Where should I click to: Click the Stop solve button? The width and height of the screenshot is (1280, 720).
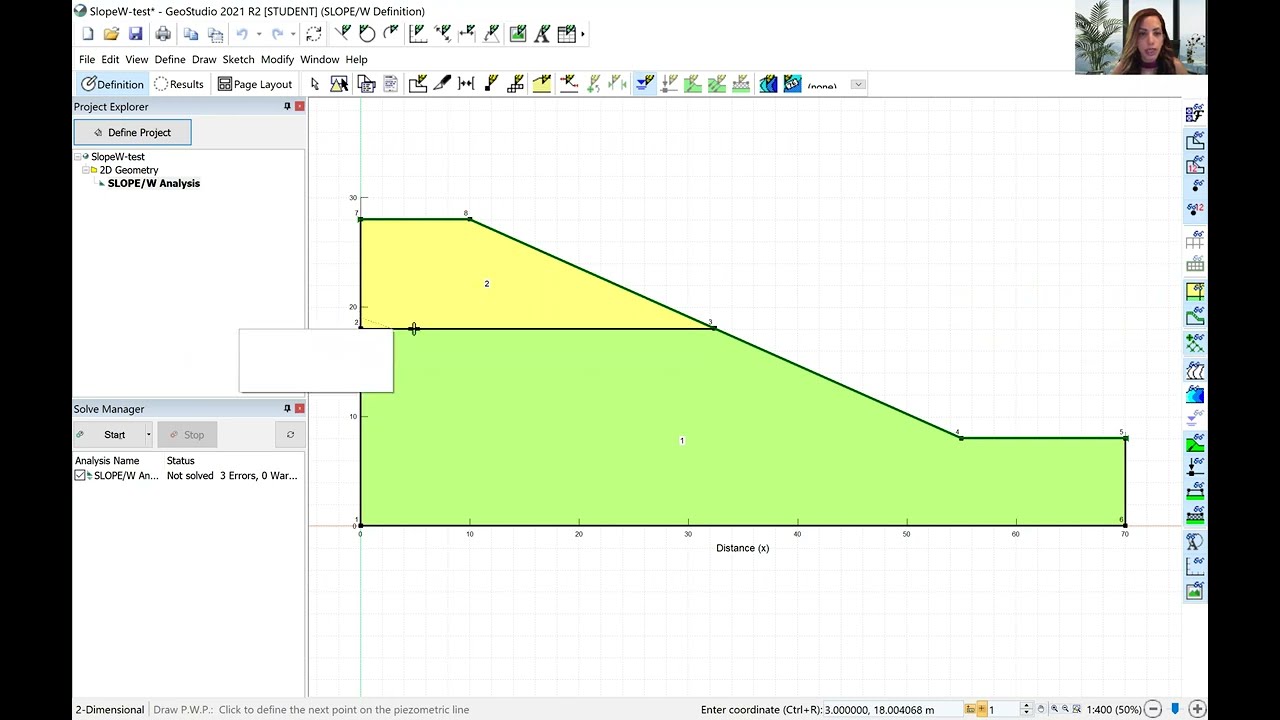coord(186,435)
